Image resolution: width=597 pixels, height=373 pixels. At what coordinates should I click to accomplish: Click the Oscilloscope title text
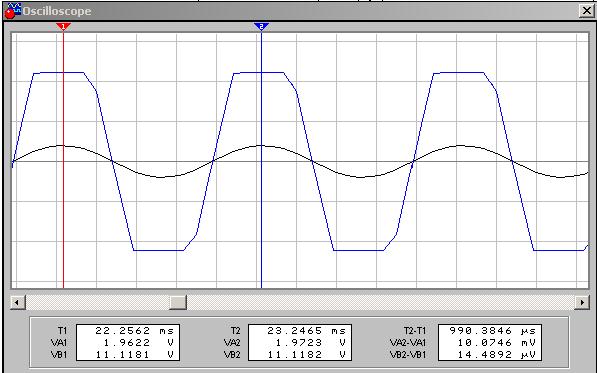57,11
